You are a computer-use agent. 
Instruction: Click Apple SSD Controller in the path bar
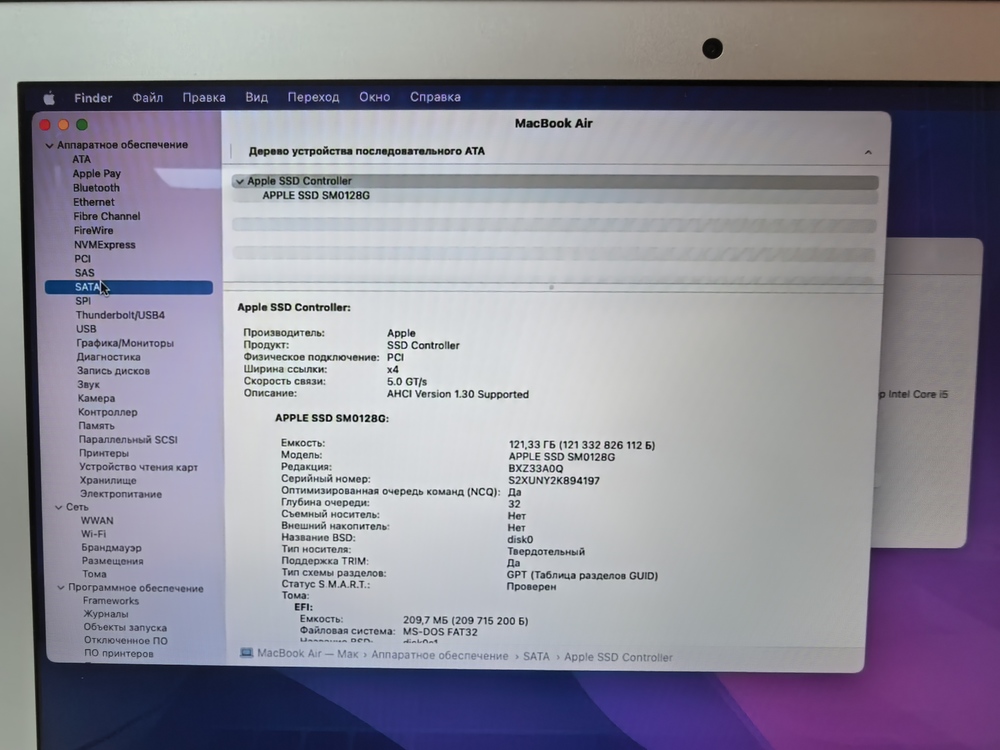[x=619, y=657]
